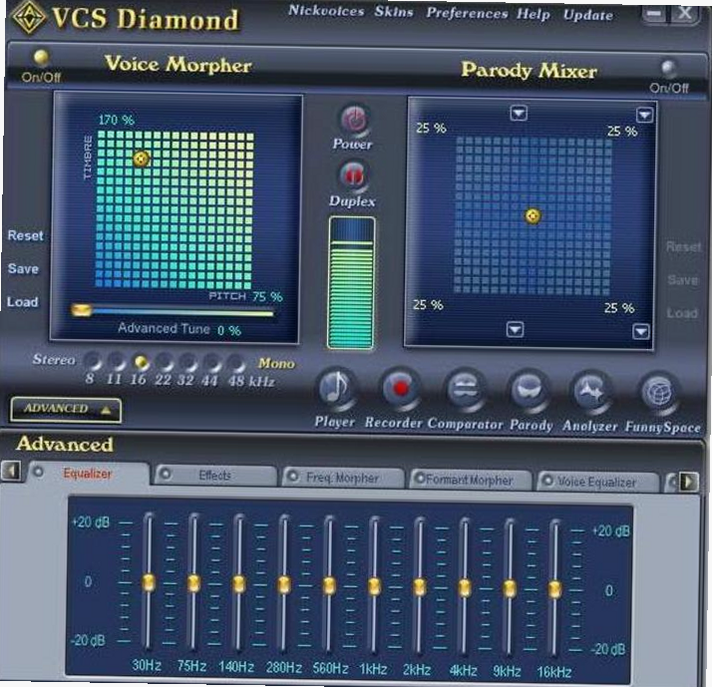Toggle Voice Morpher On/Off light
Screen dimensions: 712x687
[41, 57]
